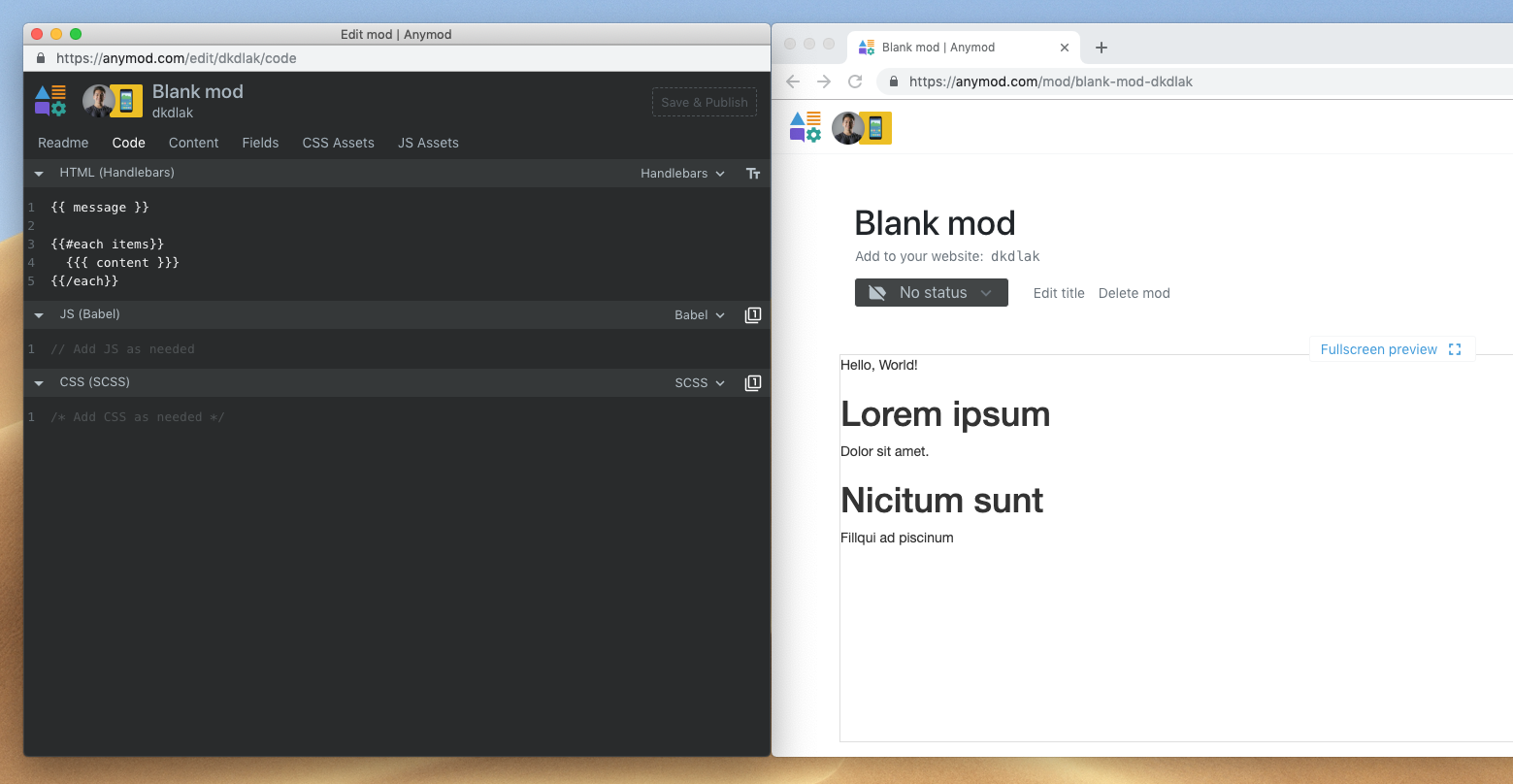
Task: Collapse the HTML (Handlebars) section
Action: 39,174
